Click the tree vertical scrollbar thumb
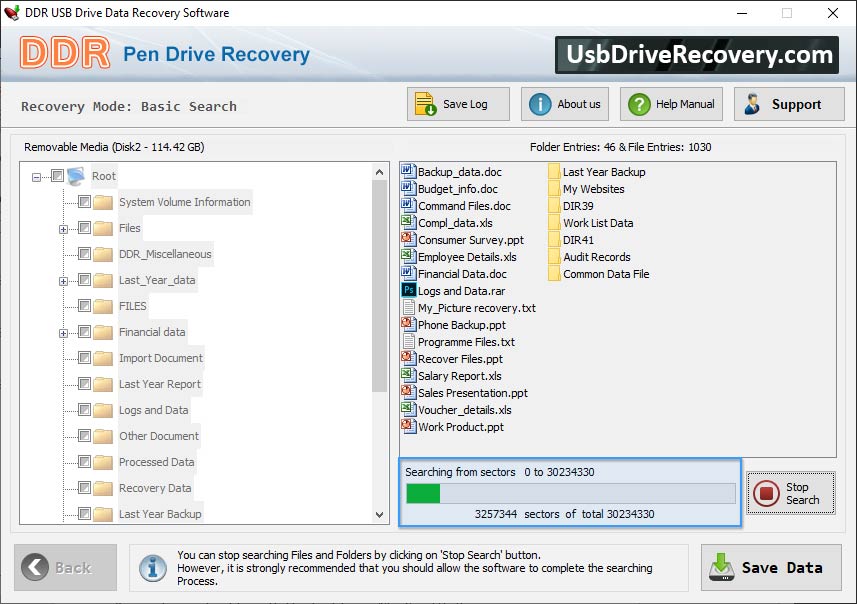 pyautogui.click(x=379, y=286)
